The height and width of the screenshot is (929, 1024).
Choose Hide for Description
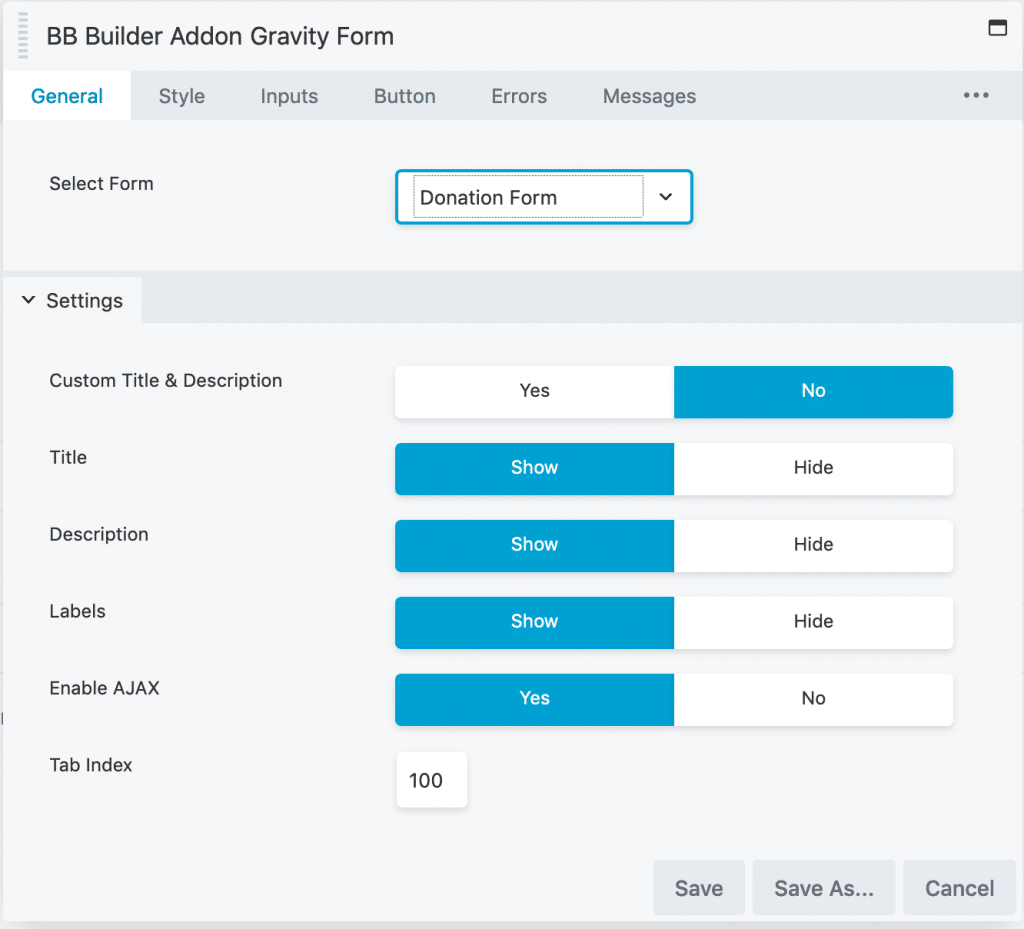pos(813,545)
